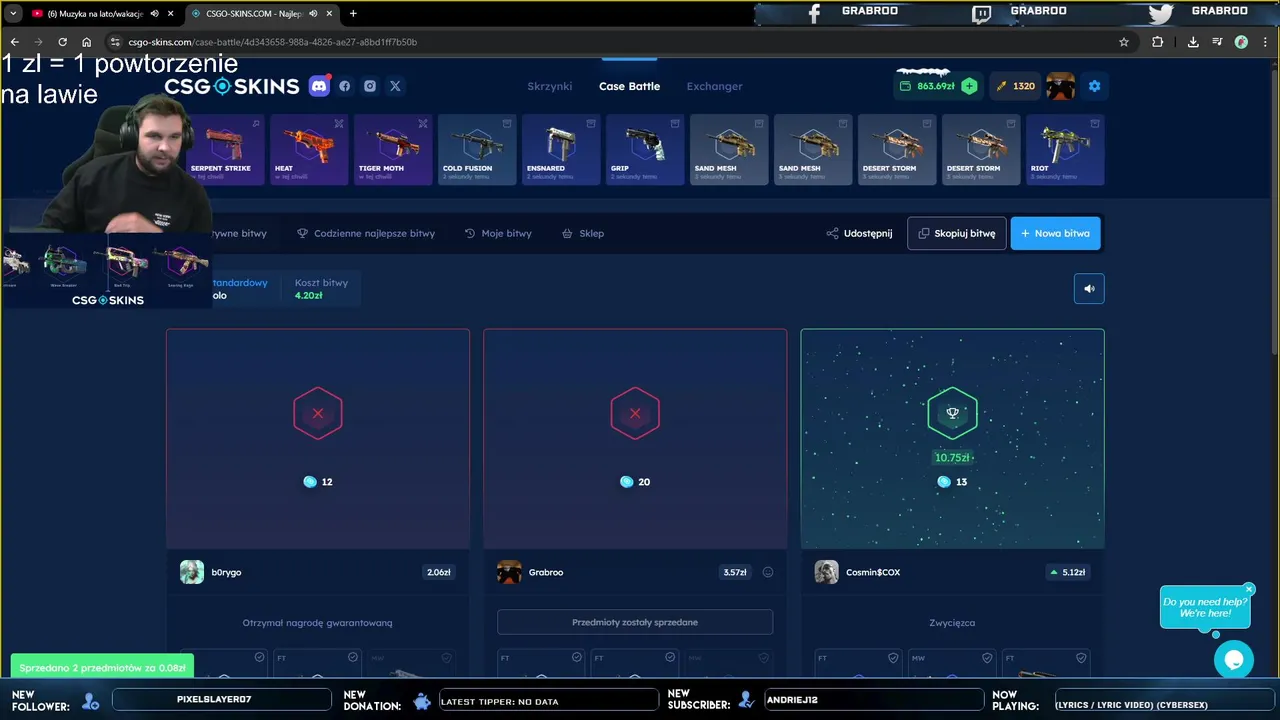
Task: Open the X (Twitter) icon in header
Action: click(x=395, y=86)
